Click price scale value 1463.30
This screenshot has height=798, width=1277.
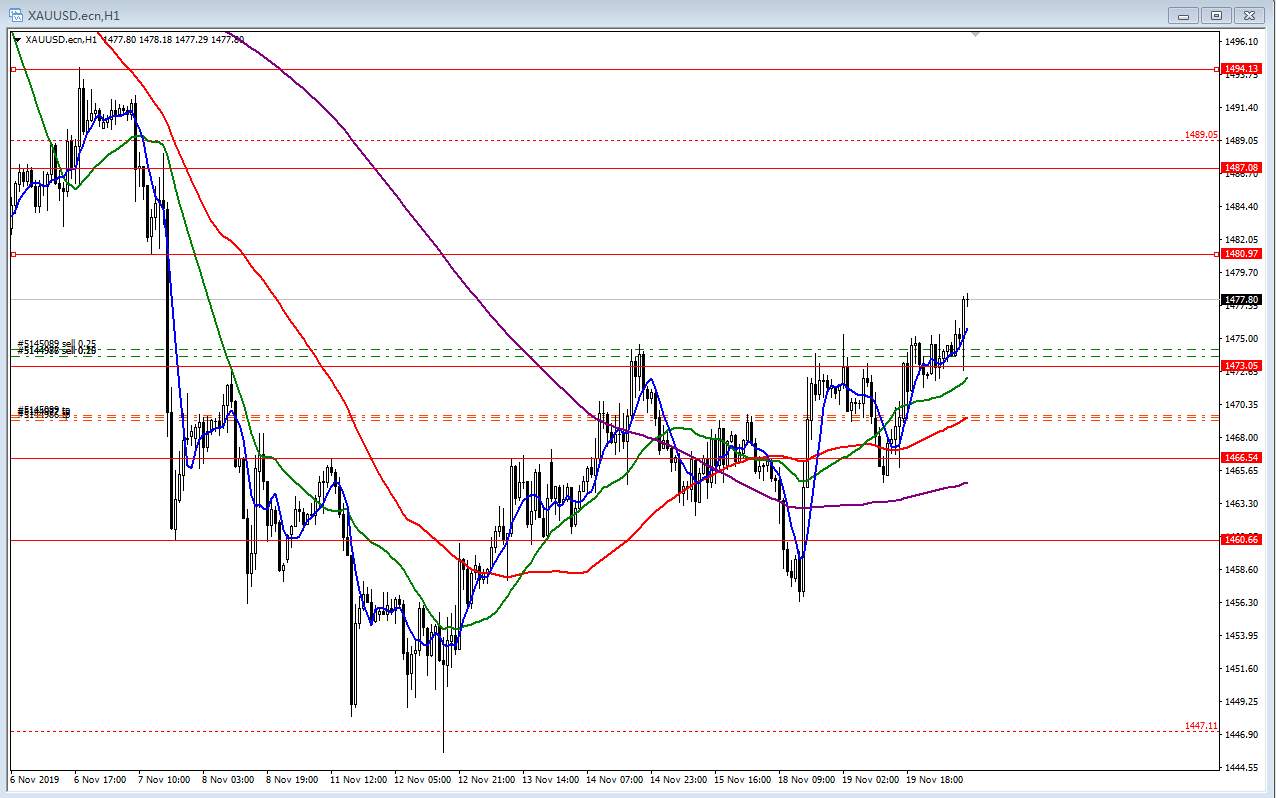1241,504
